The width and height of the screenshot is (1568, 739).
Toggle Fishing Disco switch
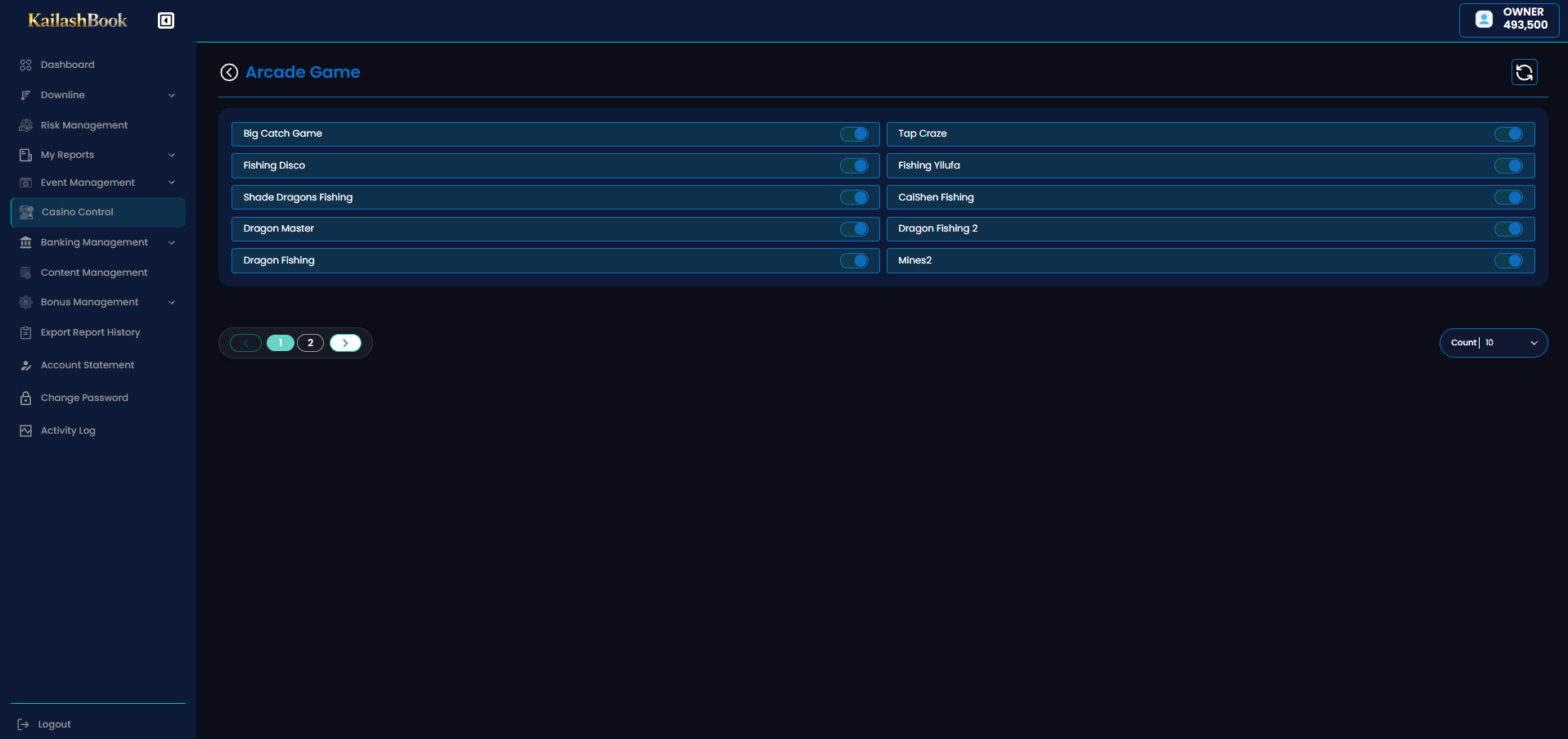(854, 166)
